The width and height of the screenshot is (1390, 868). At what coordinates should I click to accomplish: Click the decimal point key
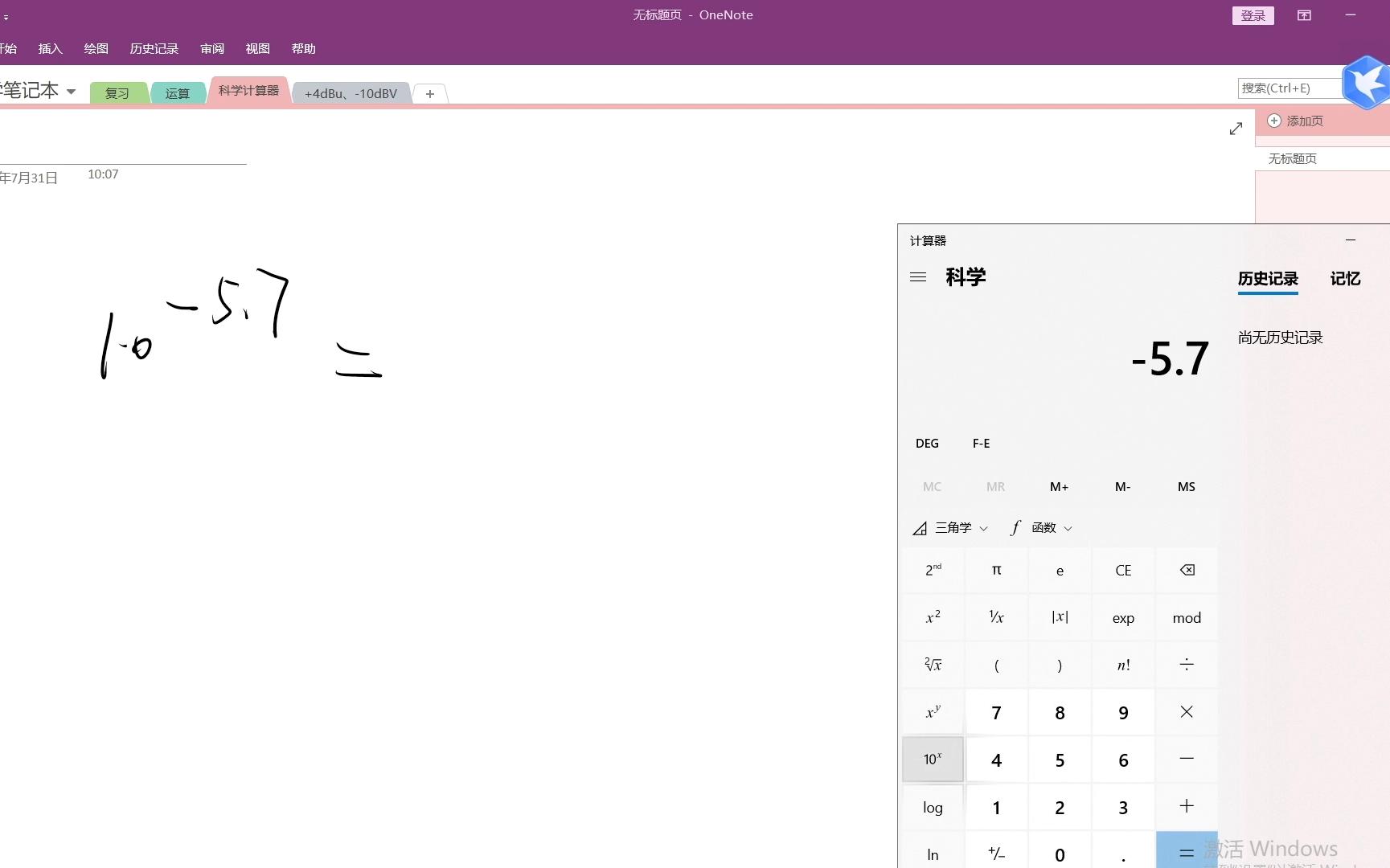[x=1123, y=854]
